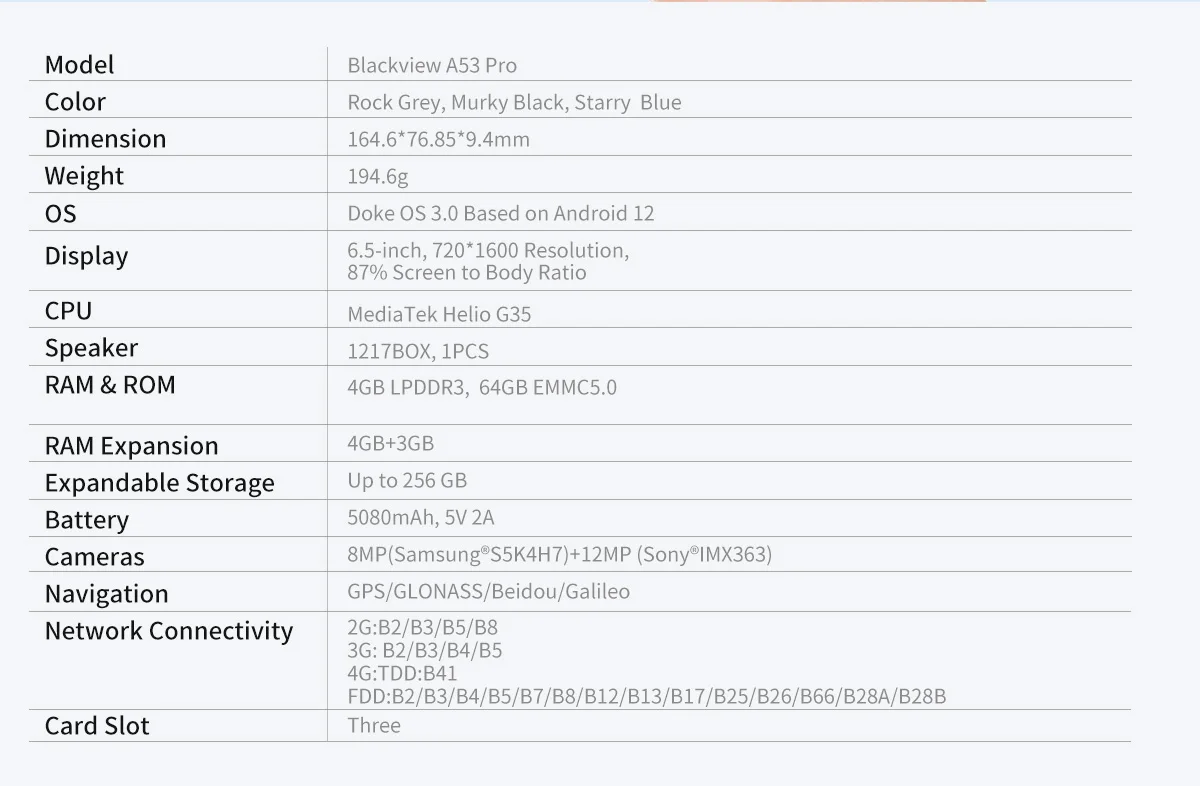Select the Weight label
Viewport: 1200px width, 786px height.
click(84, 176)
